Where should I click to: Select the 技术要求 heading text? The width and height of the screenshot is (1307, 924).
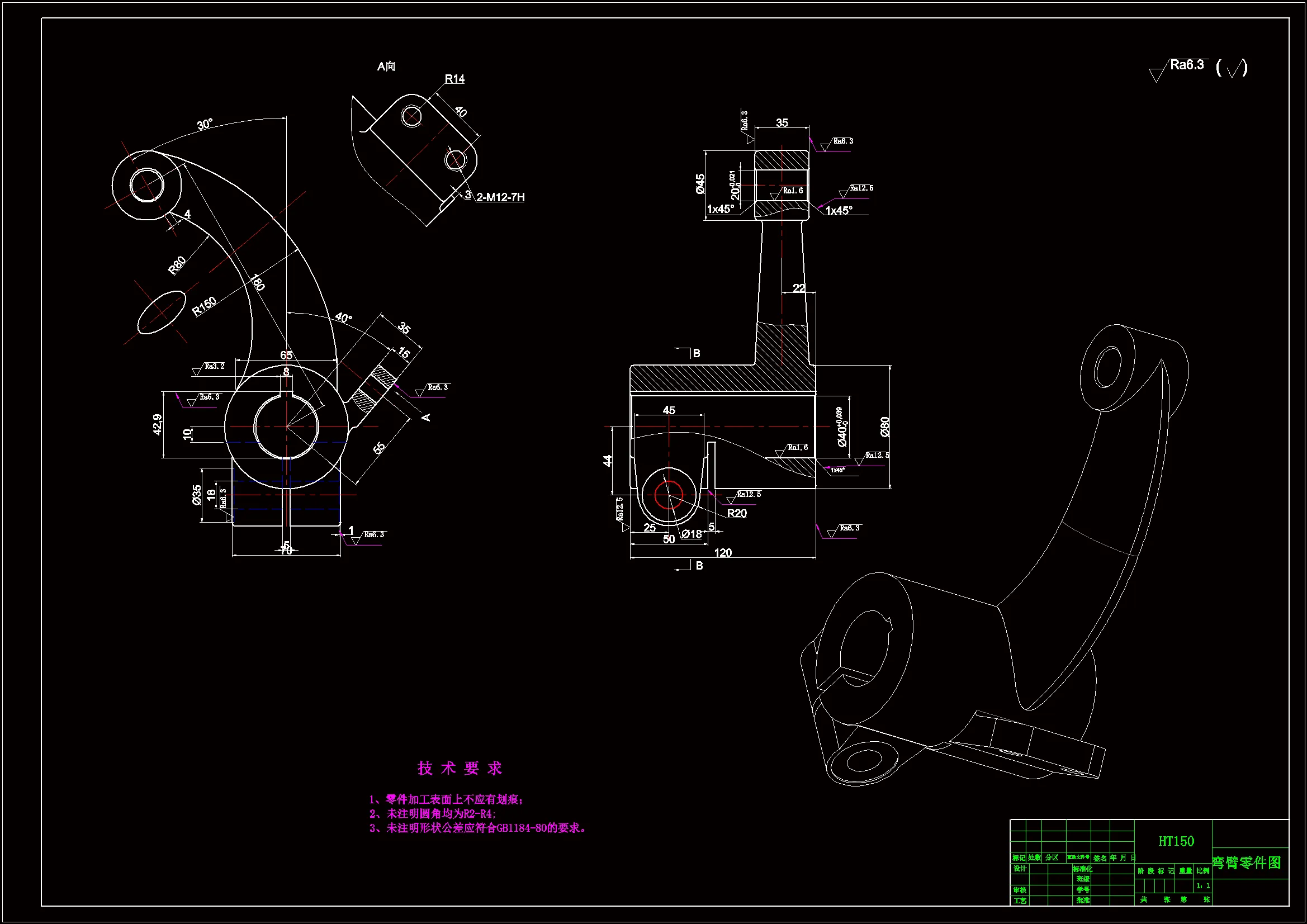pos(460,768)
